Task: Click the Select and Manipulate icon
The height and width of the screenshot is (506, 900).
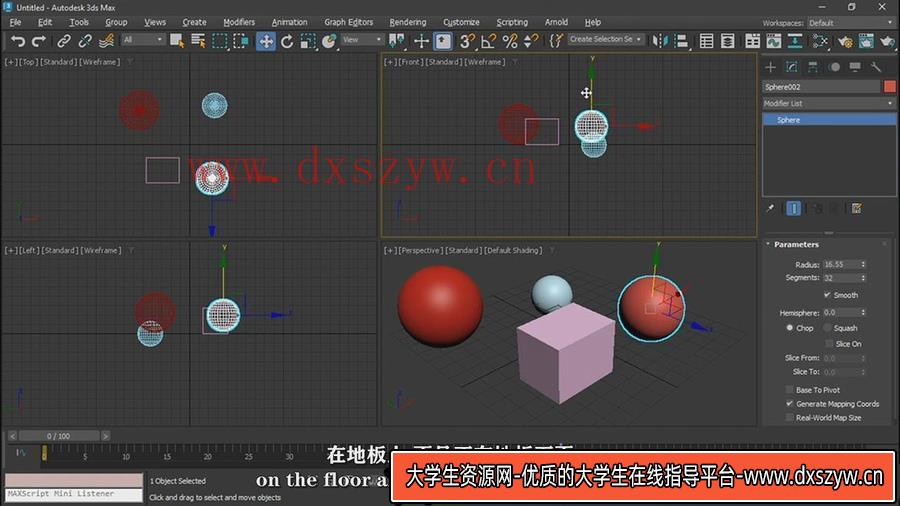Action: (421, 41)
